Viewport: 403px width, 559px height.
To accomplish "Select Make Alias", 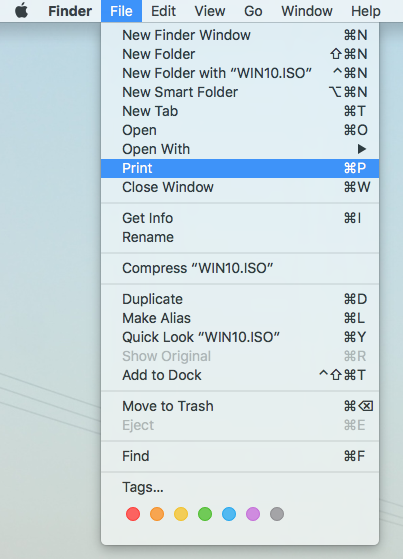I will (x=240, y=318).
